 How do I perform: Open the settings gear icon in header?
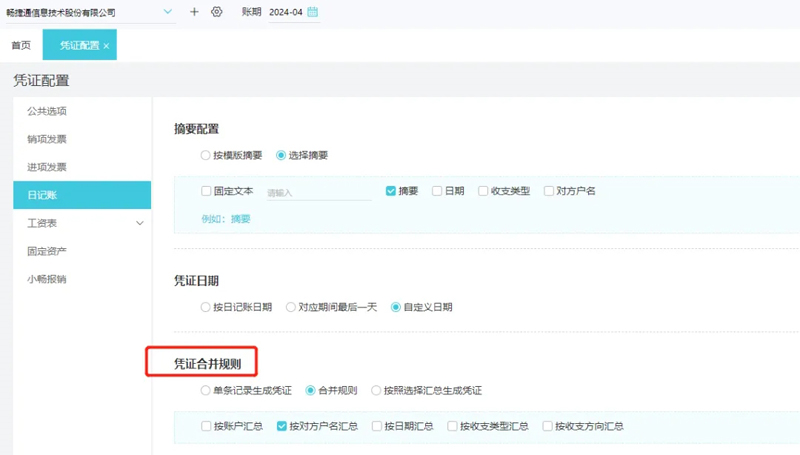coord(217,12)
